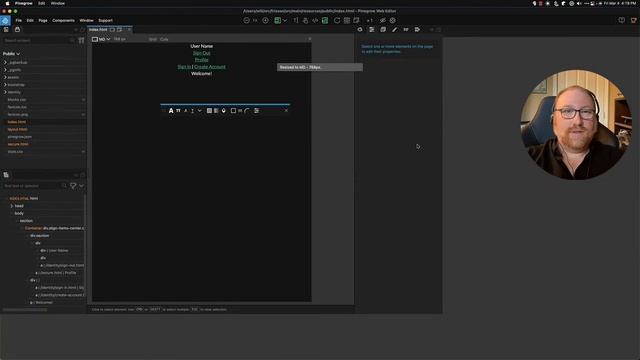Open the Public folder dropdown
The height and width of the screenshot is (360, 640).
coord(11,54)
